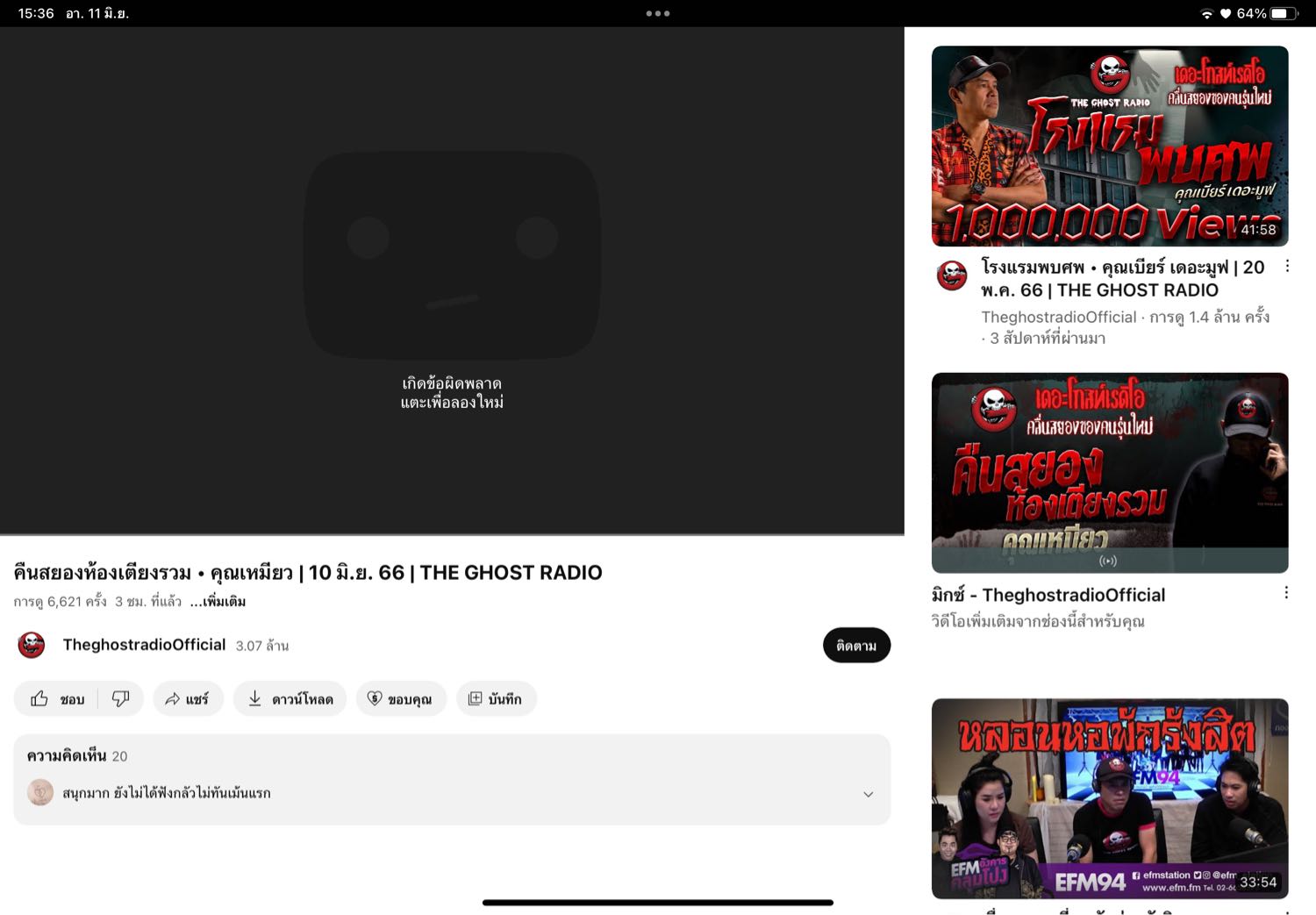
Task: Expand video description via ...เพิ่มเติม
Action: (218, 602)
